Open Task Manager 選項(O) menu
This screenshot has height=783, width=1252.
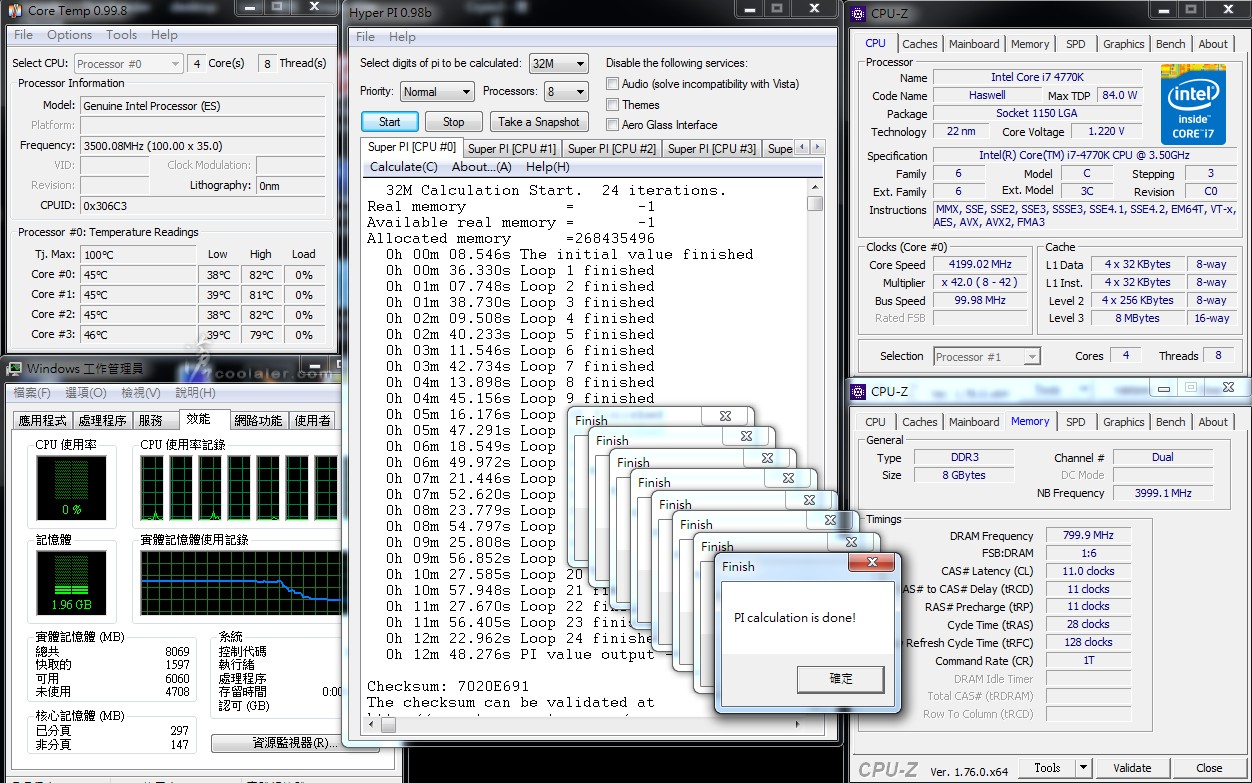[85, 393]
